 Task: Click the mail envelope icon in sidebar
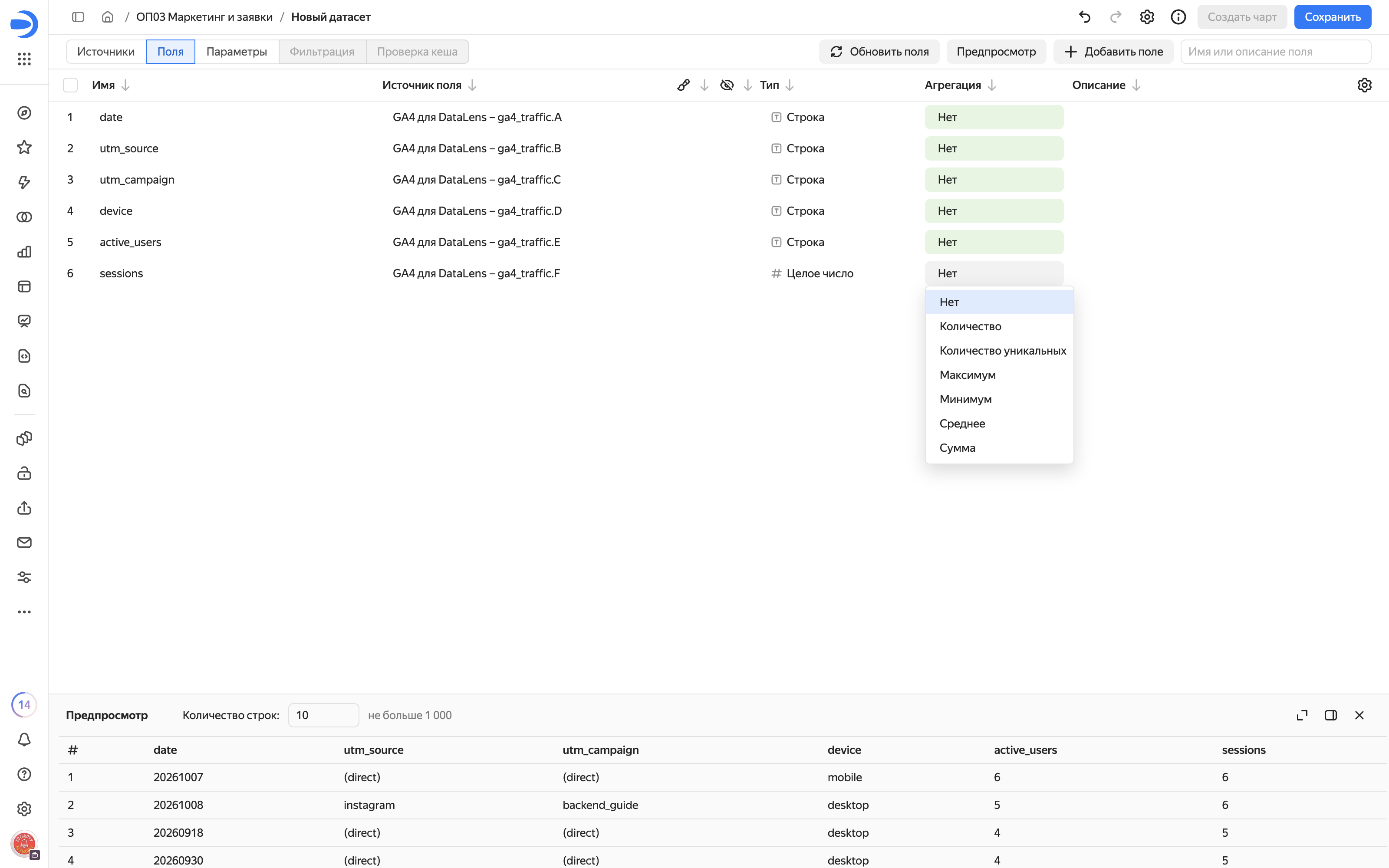pyautogui.click(x=24, y=542)
